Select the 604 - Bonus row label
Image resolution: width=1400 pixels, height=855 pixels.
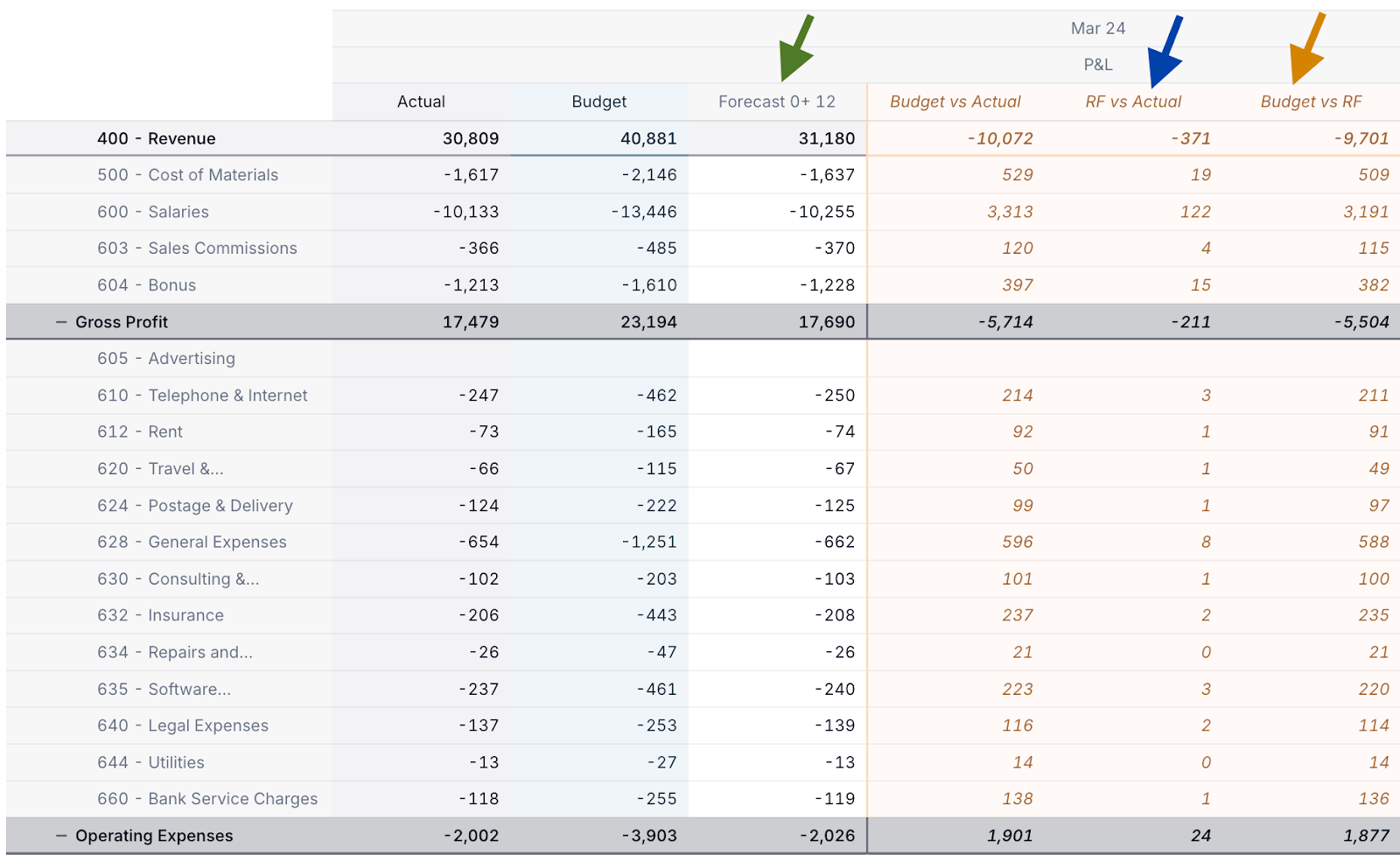coord(146,285)
